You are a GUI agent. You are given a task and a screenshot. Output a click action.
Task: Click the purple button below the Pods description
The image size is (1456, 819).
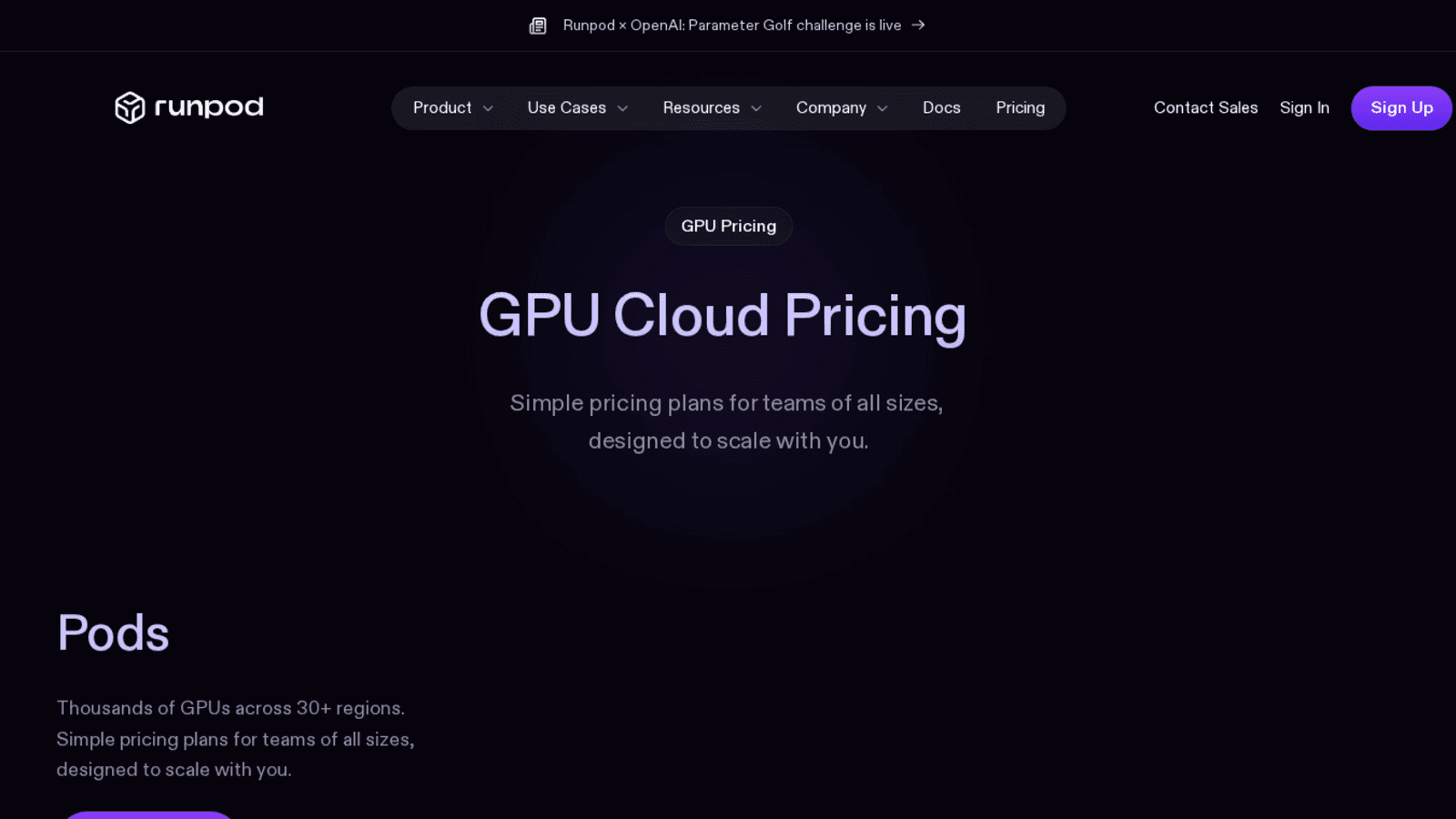[x=147, y=816]
